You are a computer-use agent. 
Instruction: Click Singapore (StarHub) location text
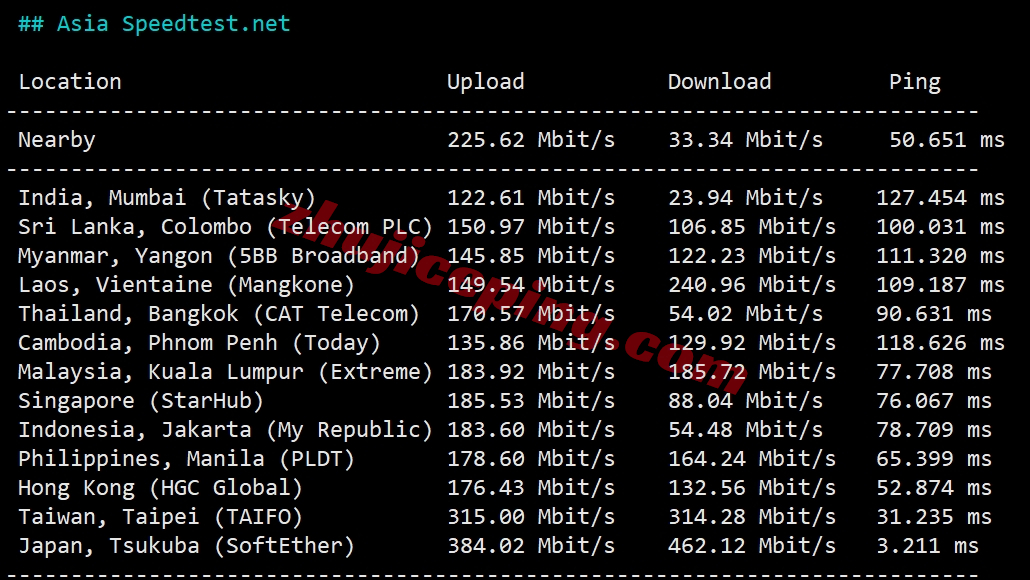click(x=141, y=401)
